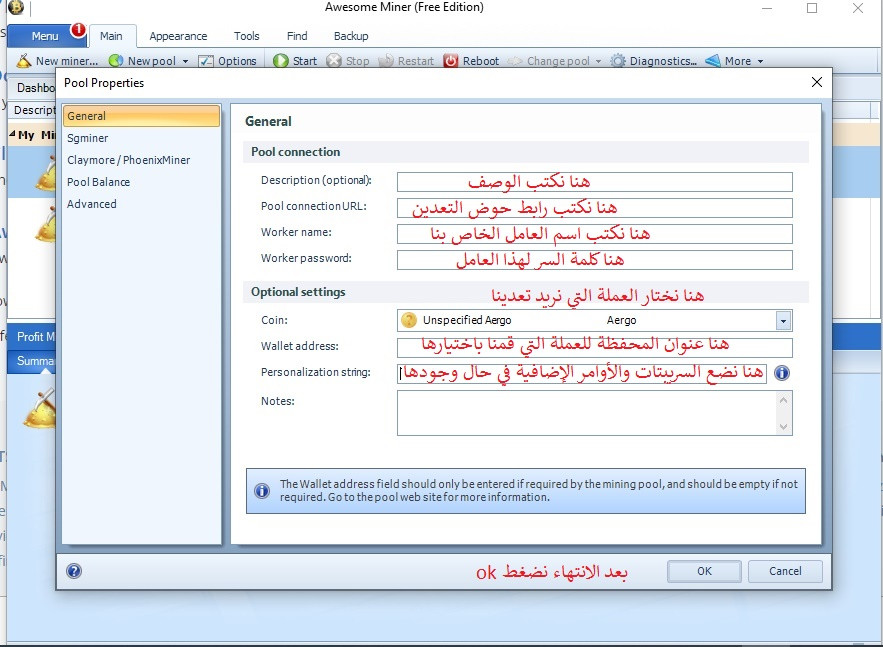
Task: Click the Change pool toolbar button
Action: (x=549, y=61)
